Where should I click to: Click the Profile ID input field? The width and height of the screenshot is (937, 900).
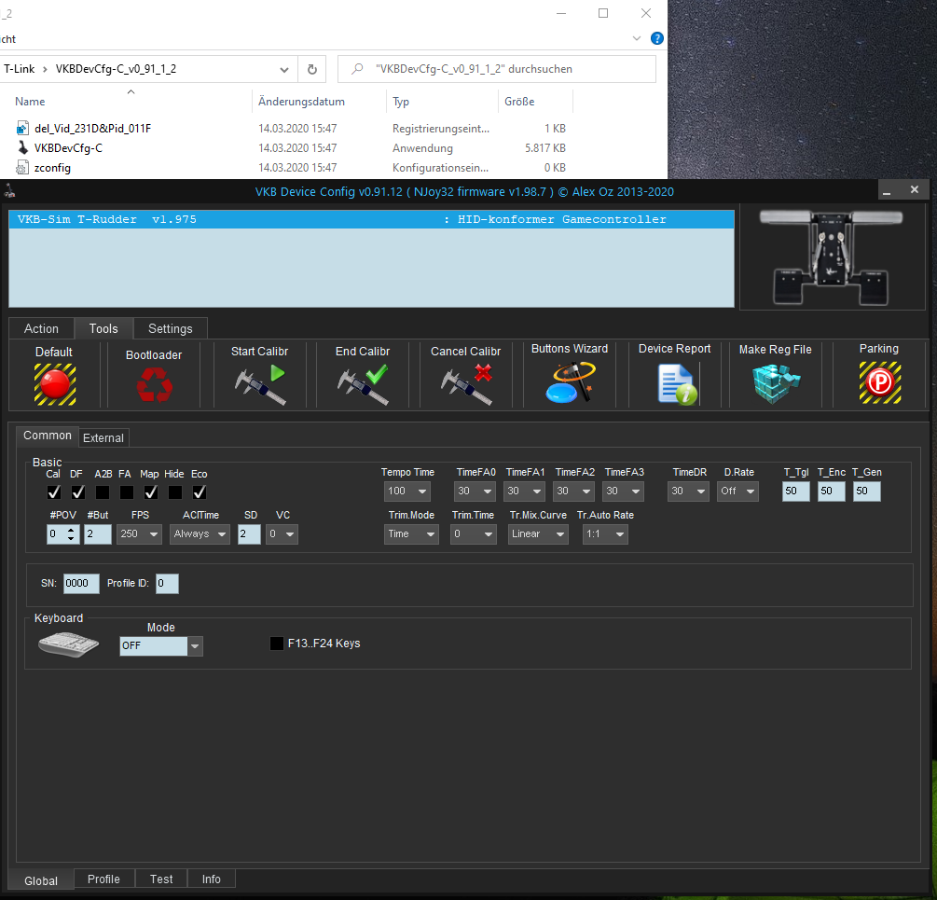coord(167,583)
